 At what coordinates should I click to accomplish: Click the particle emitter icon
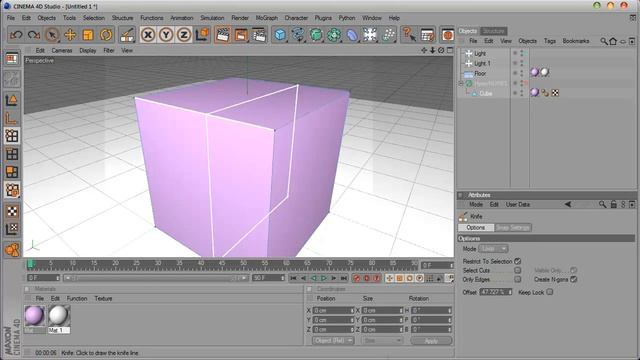pyautogui.click(x=388, y=35)
